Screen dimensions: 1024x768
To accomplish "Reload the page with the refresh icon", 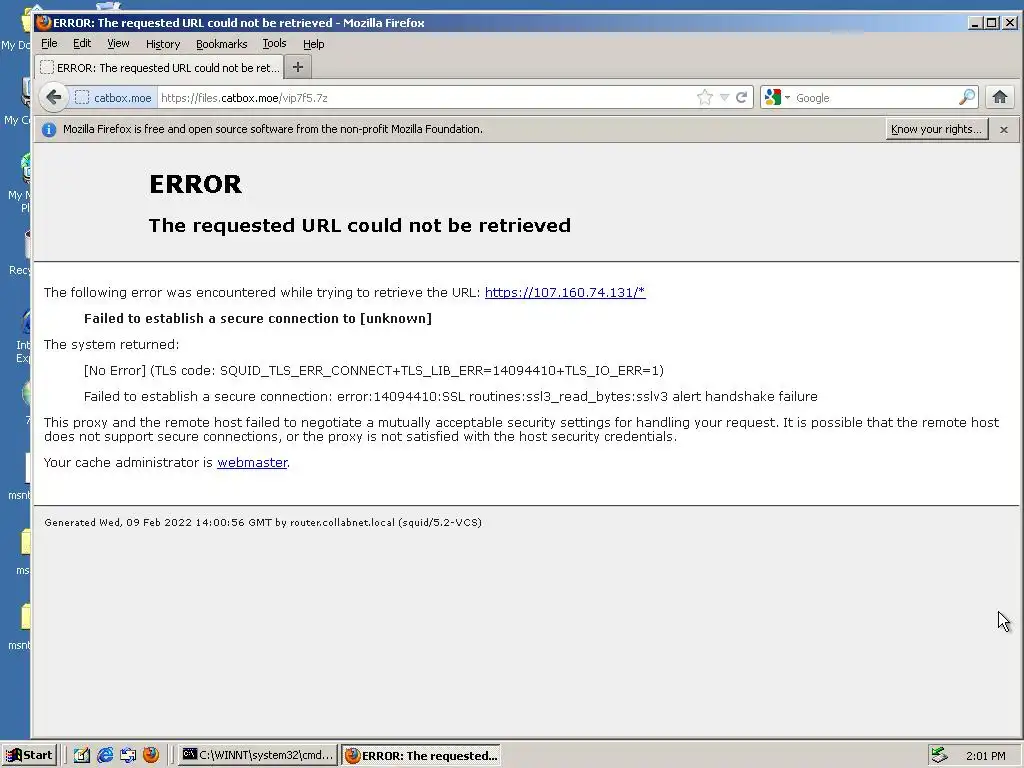I will click(x=741, y=98).
